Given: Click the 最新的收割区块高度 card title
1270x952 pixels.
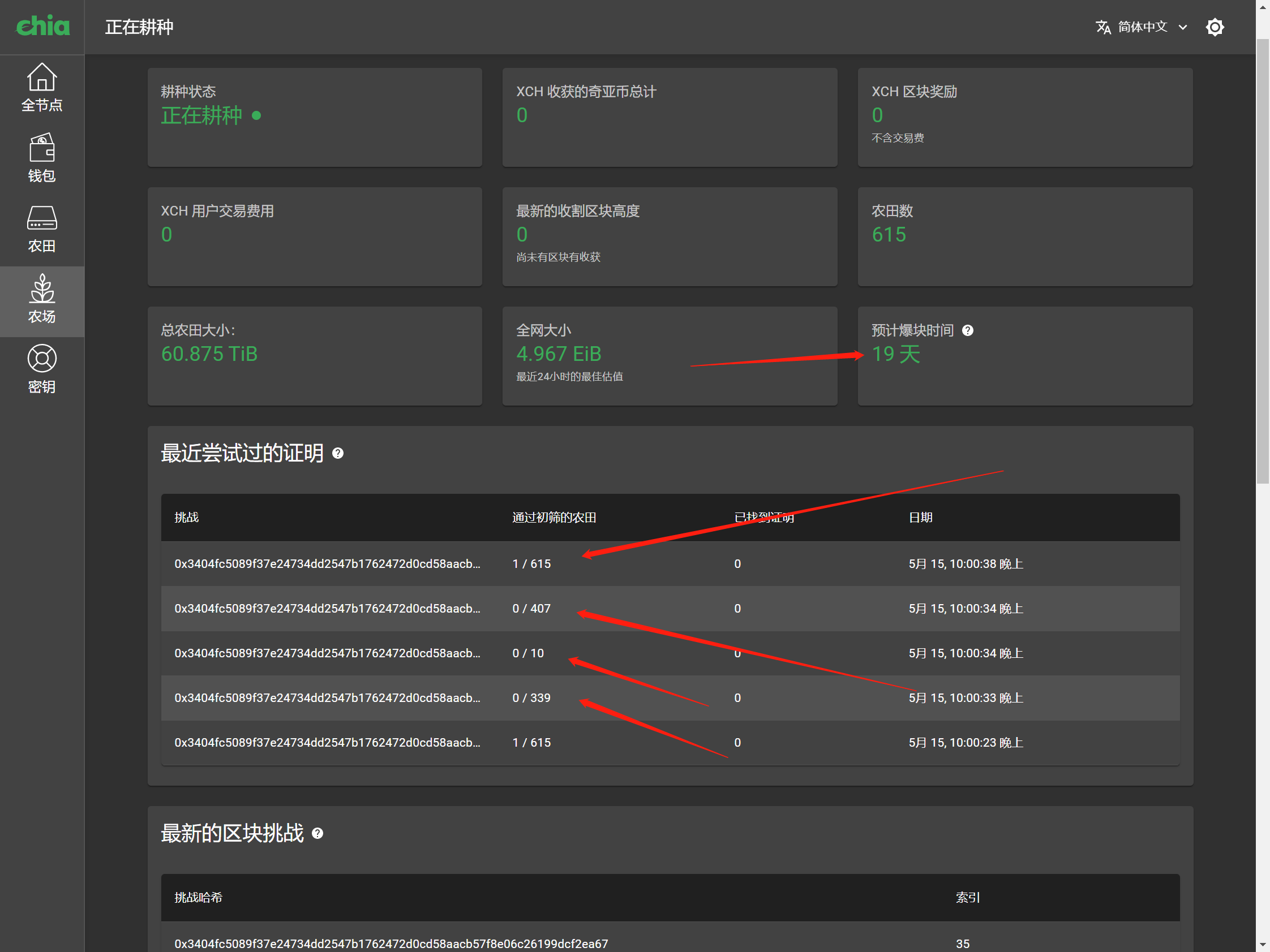Looking at the screenshot, I should [578, 211].
